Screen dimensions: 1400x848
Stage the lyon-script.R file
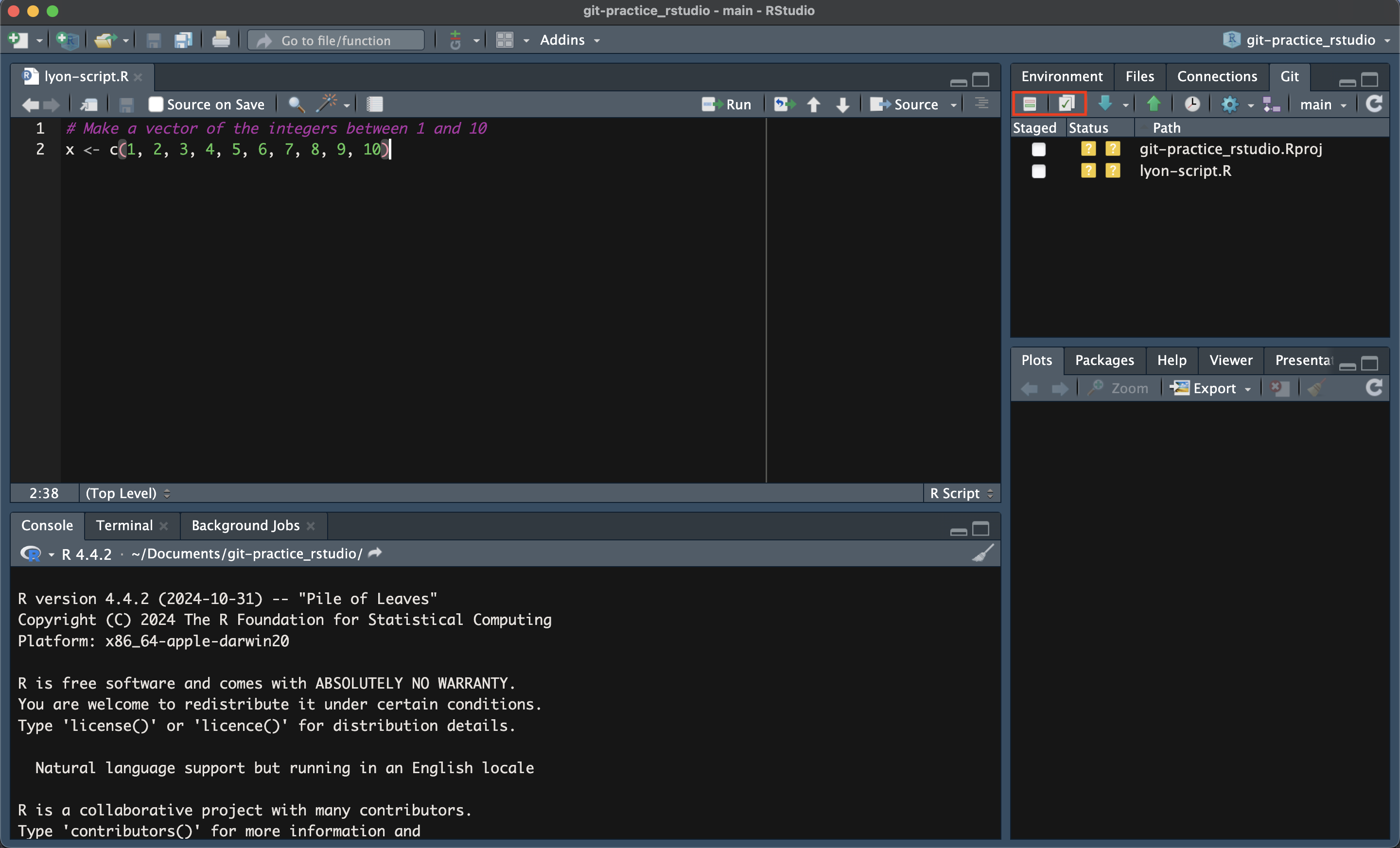tap(1039, 171)
